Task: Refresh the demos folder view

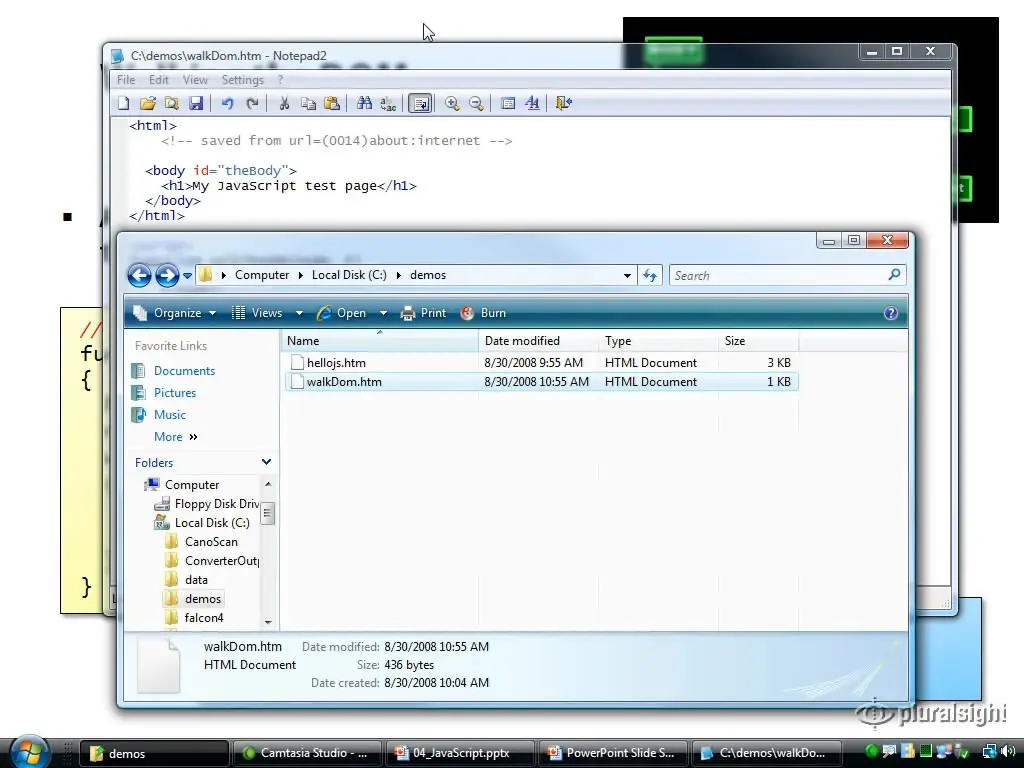Action: [650, 276]
